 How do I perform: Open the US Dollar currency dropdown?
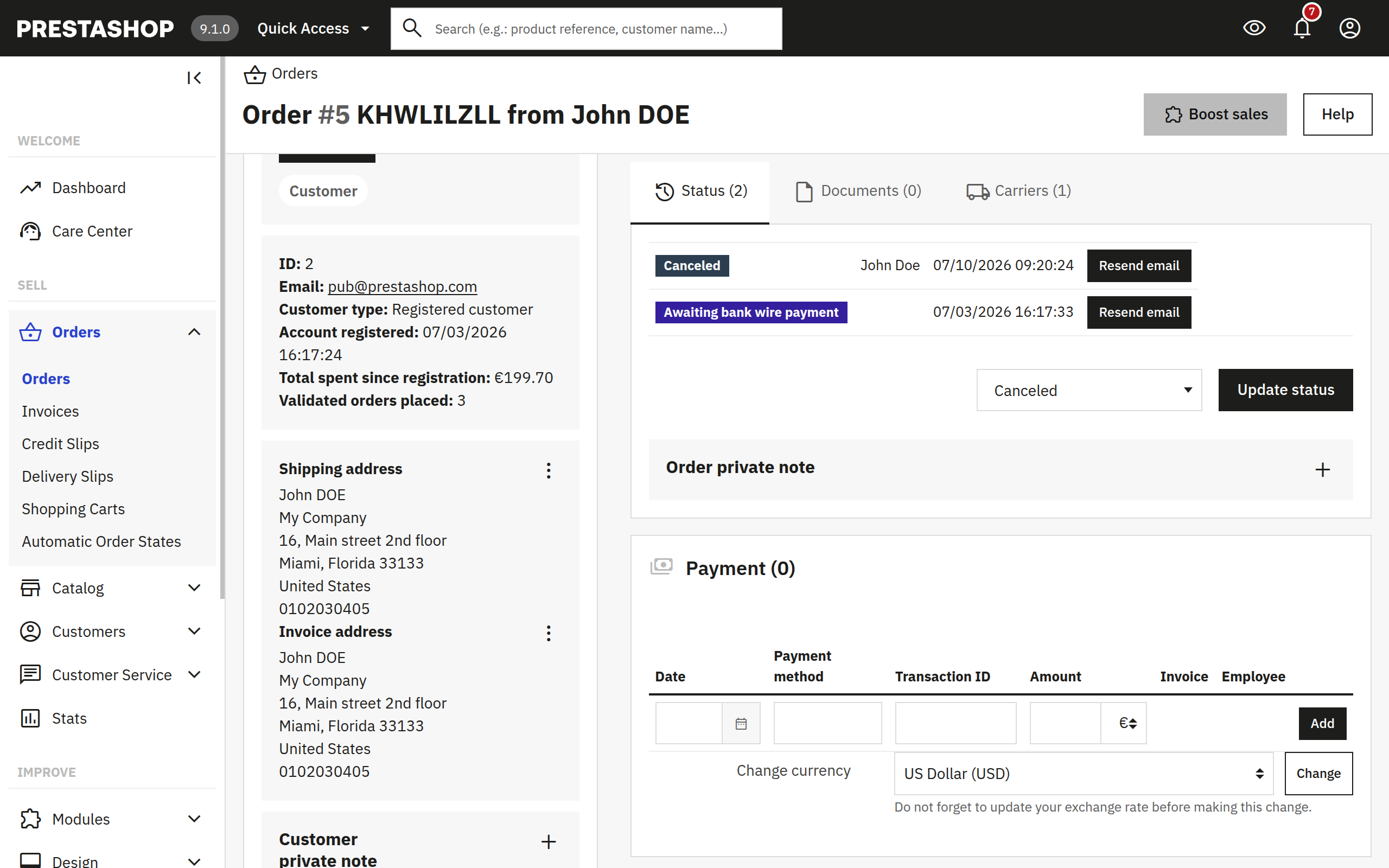click(x=1084, y=773)
